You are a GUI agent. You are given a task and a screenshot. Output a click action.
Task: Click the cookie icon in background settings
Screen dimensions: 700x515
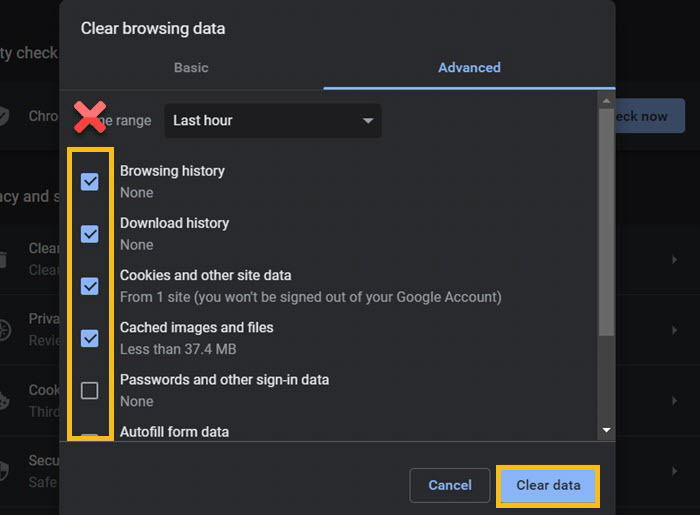[x=4, y=401]
